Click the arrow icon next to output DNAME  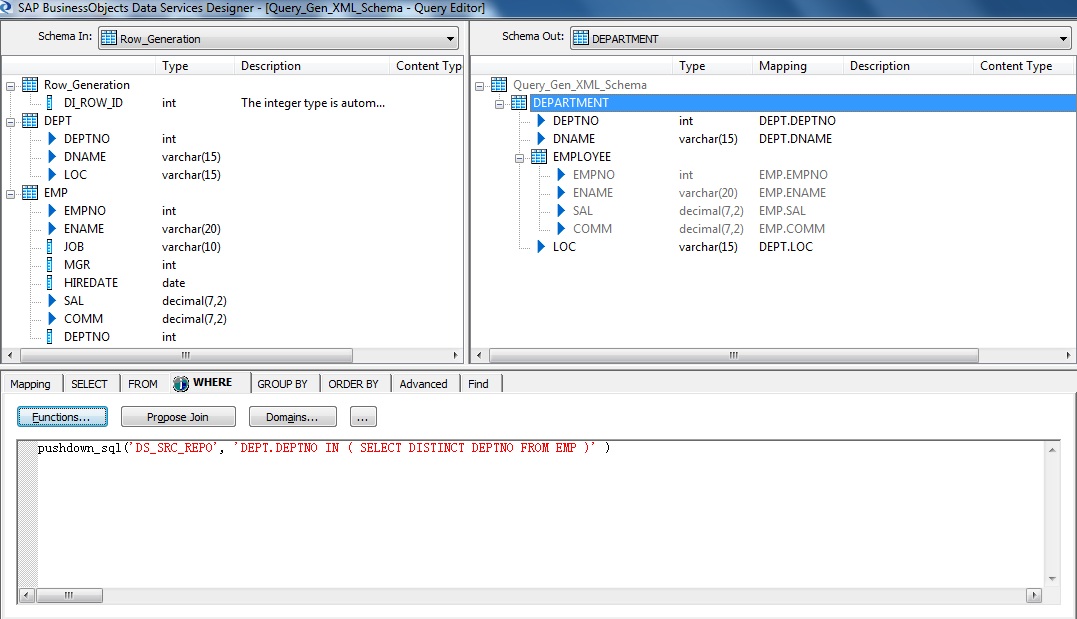541,139
